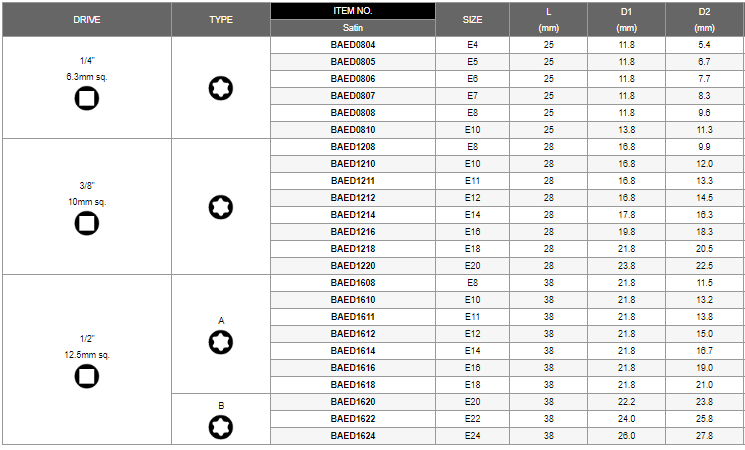Click the SIZE column header
This screenshot has height=450, width=745.
pyautogui.click(x=472, y=19)
